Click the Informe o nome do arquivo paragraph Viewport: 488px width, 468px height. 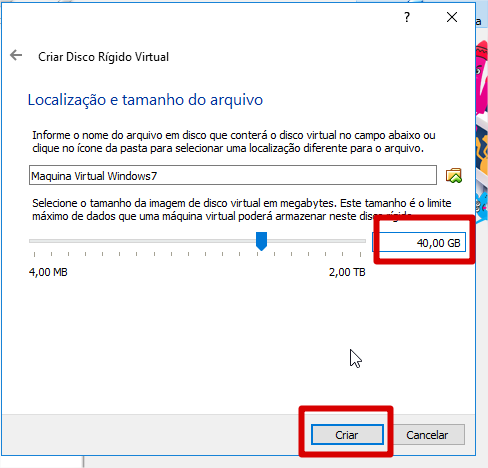234,142
